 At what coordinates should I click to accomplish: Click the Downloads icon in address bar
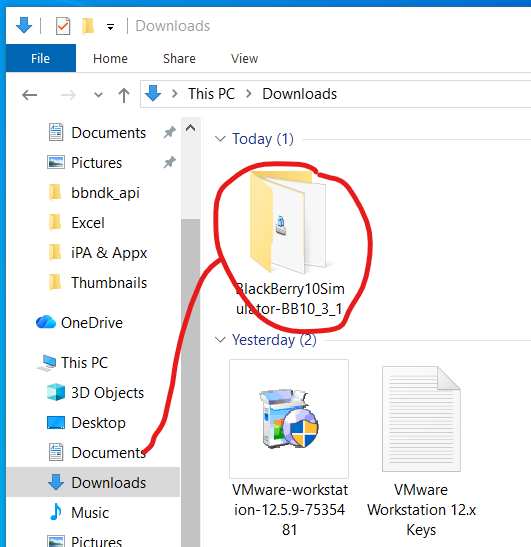coord(153,93)
